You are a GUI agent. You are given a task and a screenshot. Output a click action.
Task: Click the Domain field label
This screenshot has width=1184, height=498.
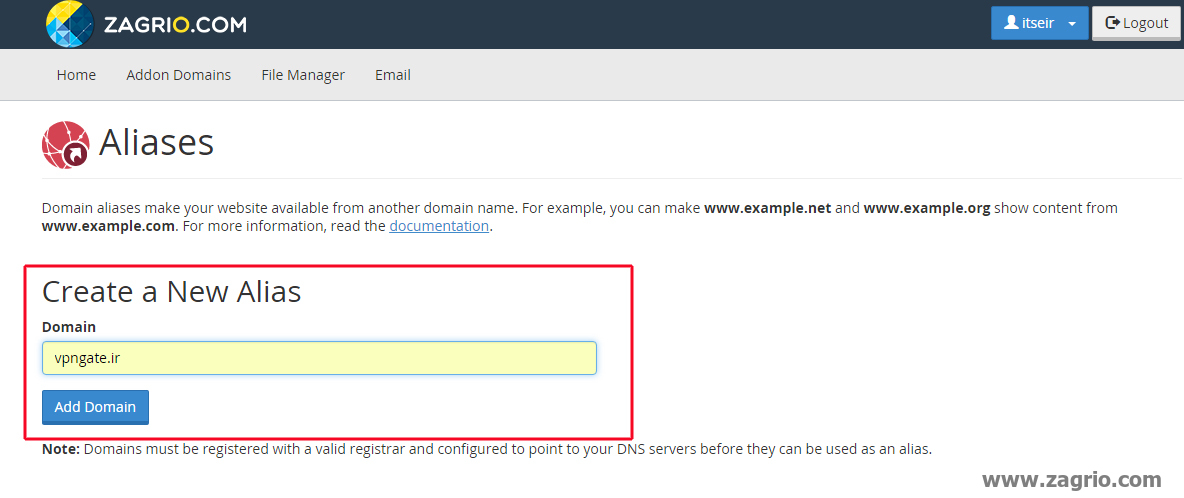pyautogui.click(x=69, y=327)
